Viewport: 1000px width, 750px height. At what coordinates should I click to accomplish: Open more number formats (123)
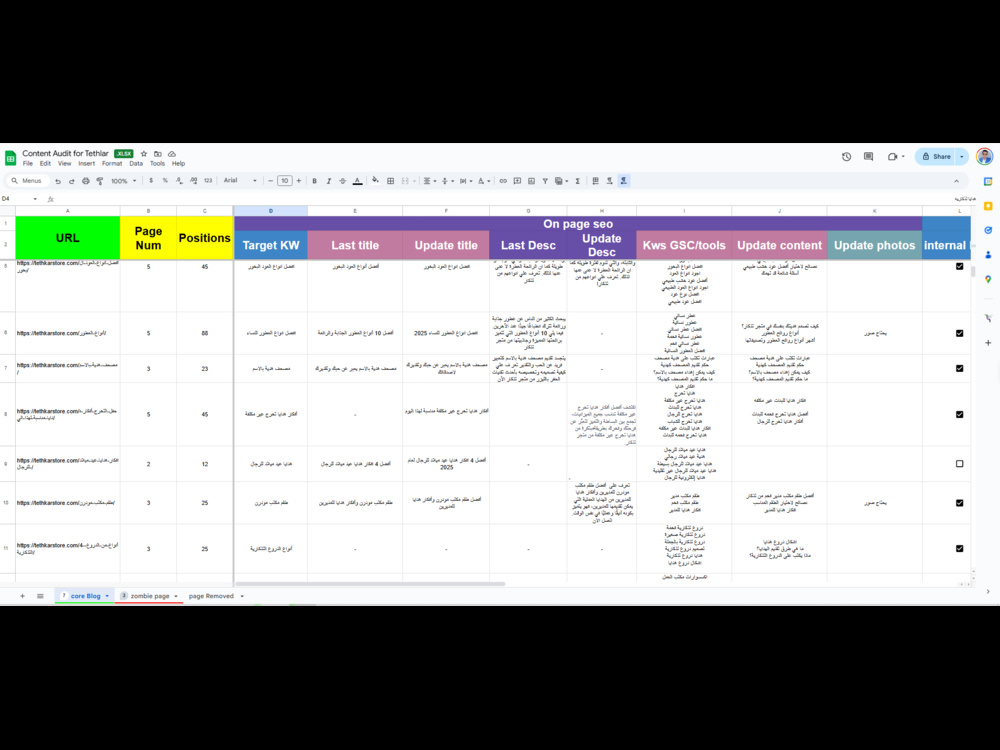pos(208,181)
